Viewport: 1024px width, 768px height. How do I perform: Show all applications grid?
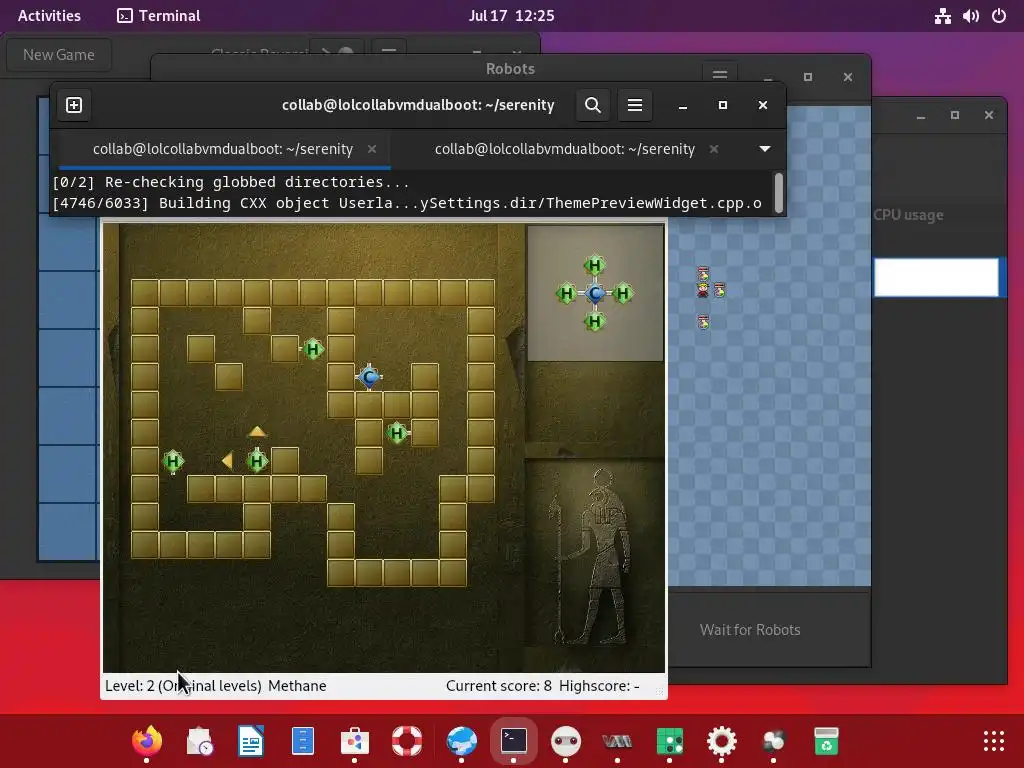(994, 741)
